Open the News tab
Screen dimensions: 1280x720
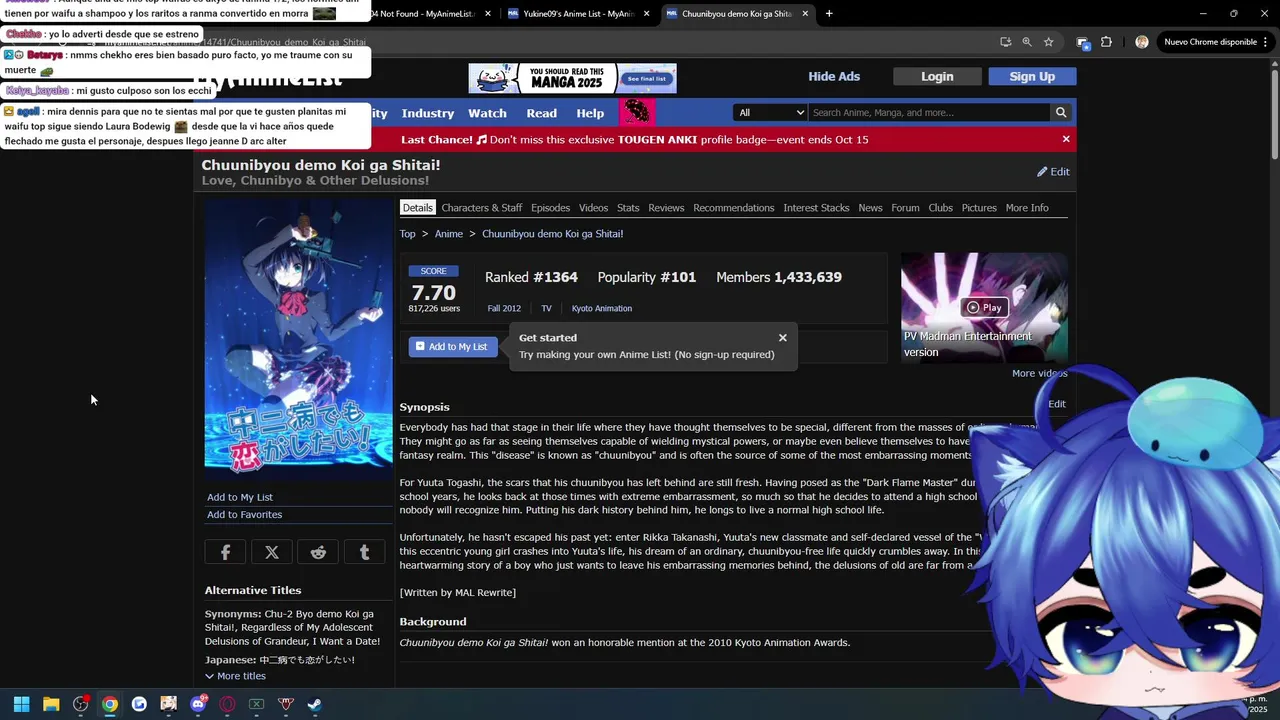point(870,208)
